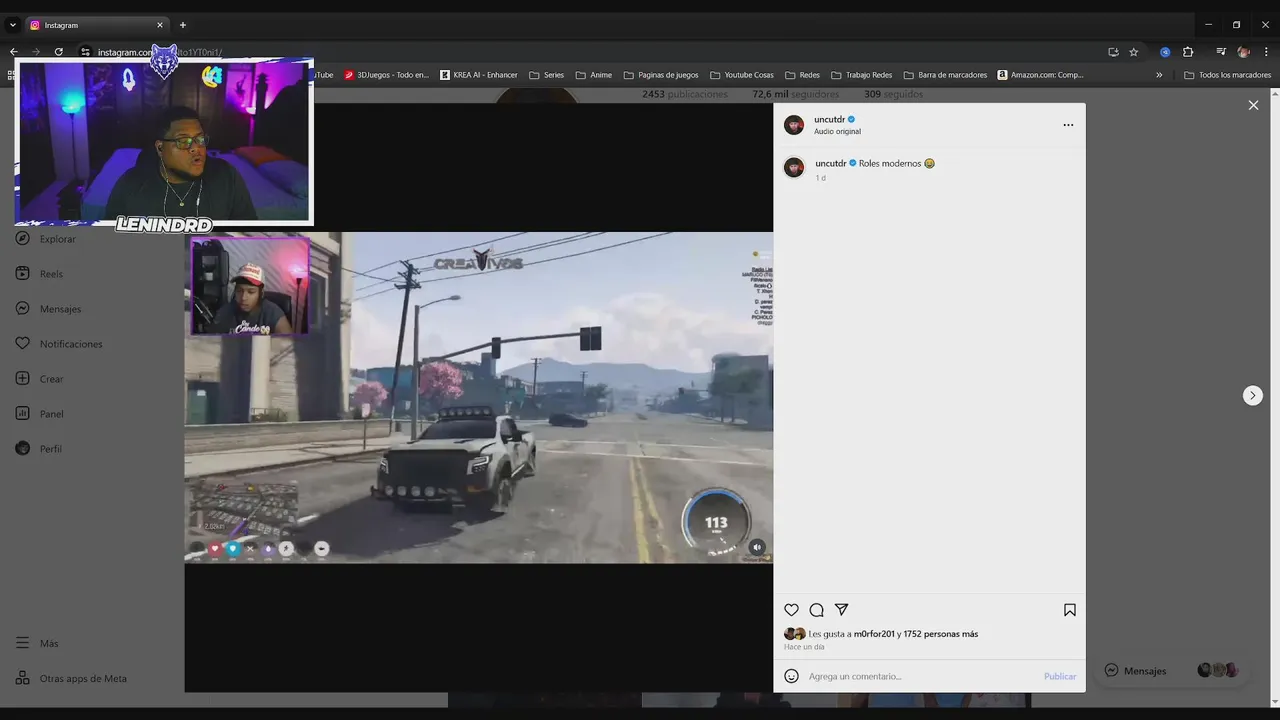Click the comment bubble icon
The width and height of the screenshot is (1280, 720).
tap(816, 610)
